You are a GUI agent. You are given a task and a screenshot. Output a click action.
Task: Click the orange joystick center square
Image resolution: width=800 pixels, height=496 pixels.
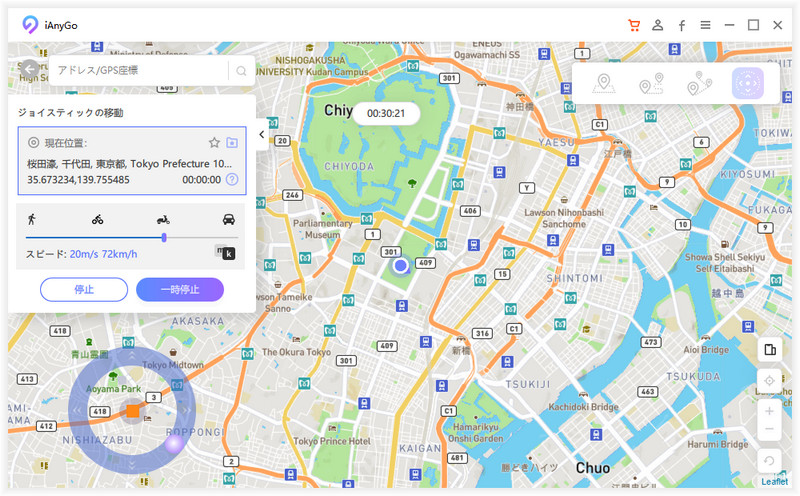click(x=133, y=411)
